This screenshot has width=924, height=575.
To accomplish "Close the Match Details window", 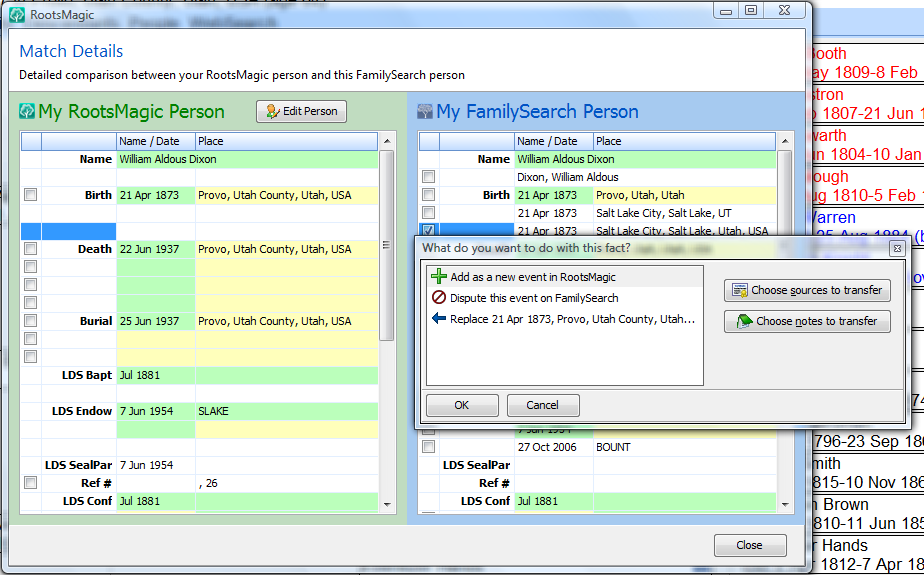I will pos(750,546).
